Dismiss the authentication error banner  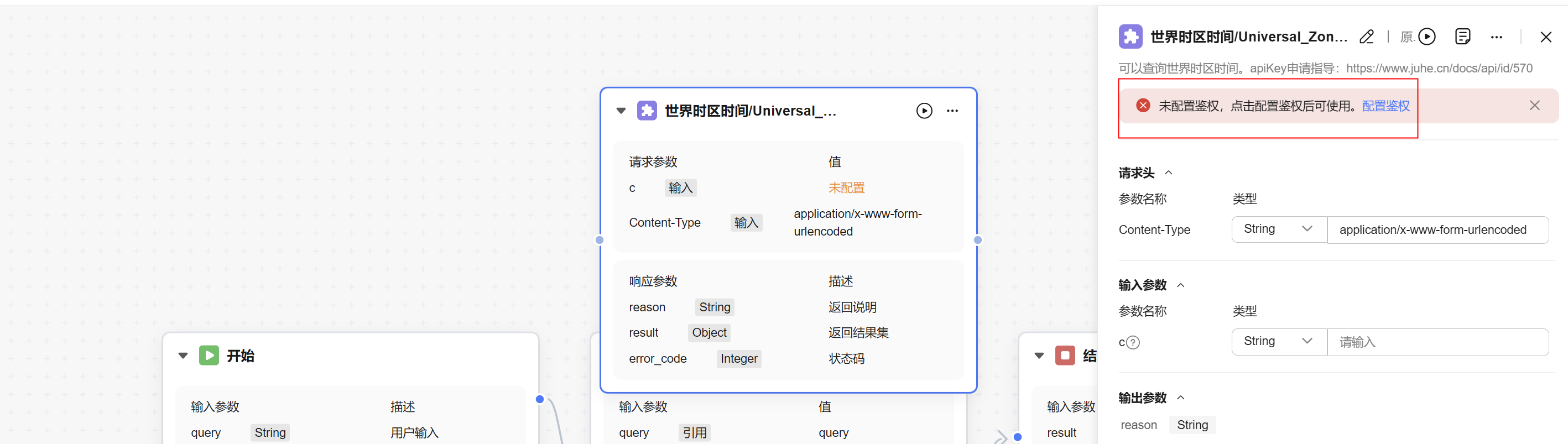point(1534,106)
